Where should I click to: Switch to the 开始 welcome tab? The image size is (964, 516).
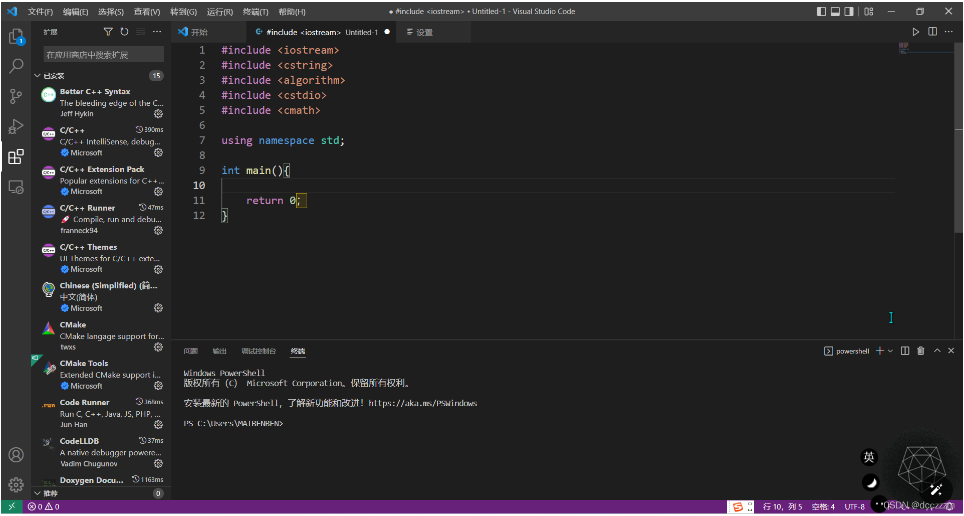(x=208, y=32)
